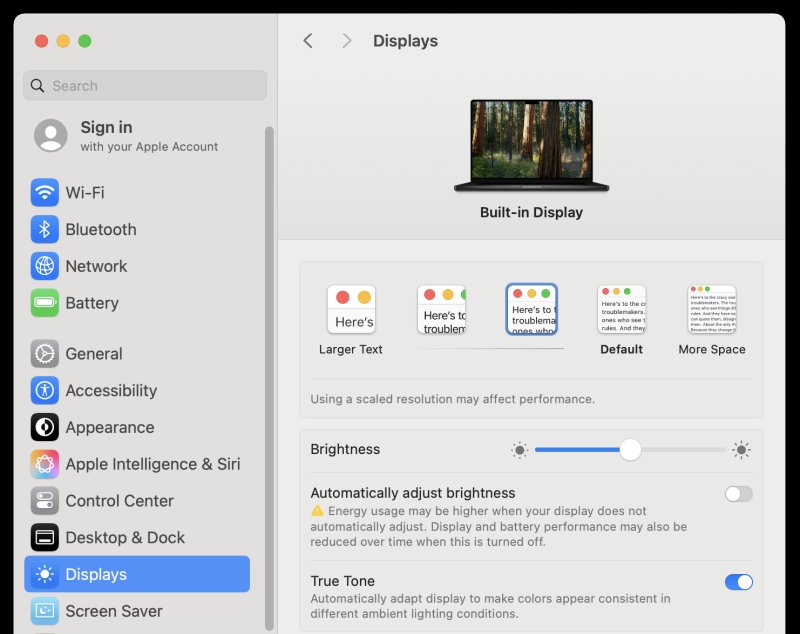The image size is (800, 634).
Task: Select the Appearance icon
Action: click(x=44, y=427)
